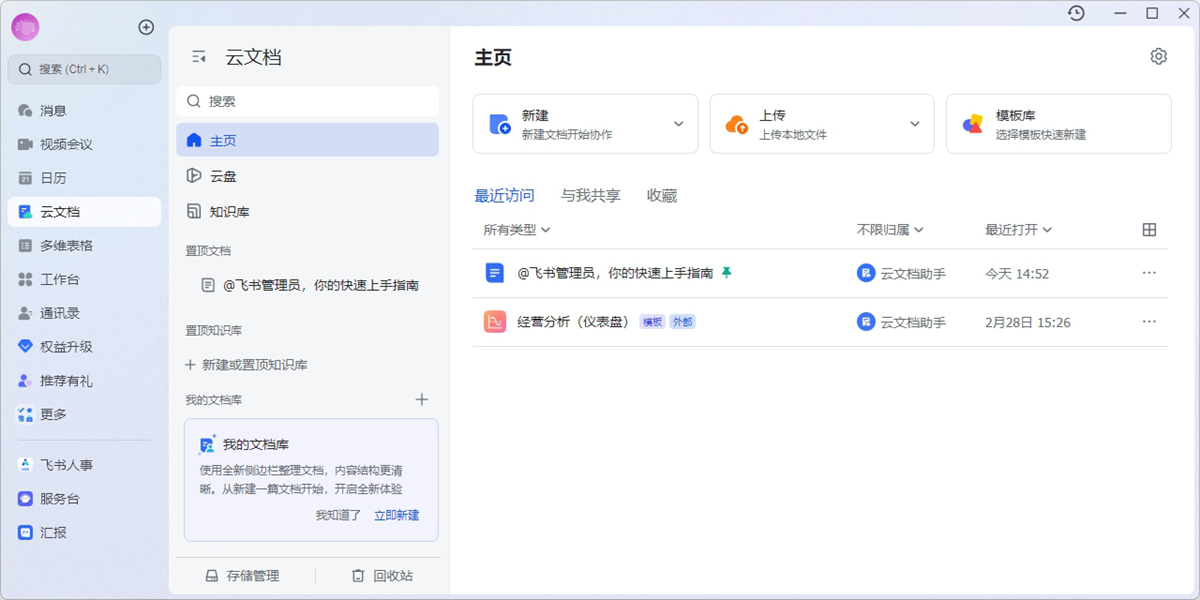Switch to 最近访问 tab
Screen dimensions: 1200x600
pyautogui.click(x=504, y=196)
